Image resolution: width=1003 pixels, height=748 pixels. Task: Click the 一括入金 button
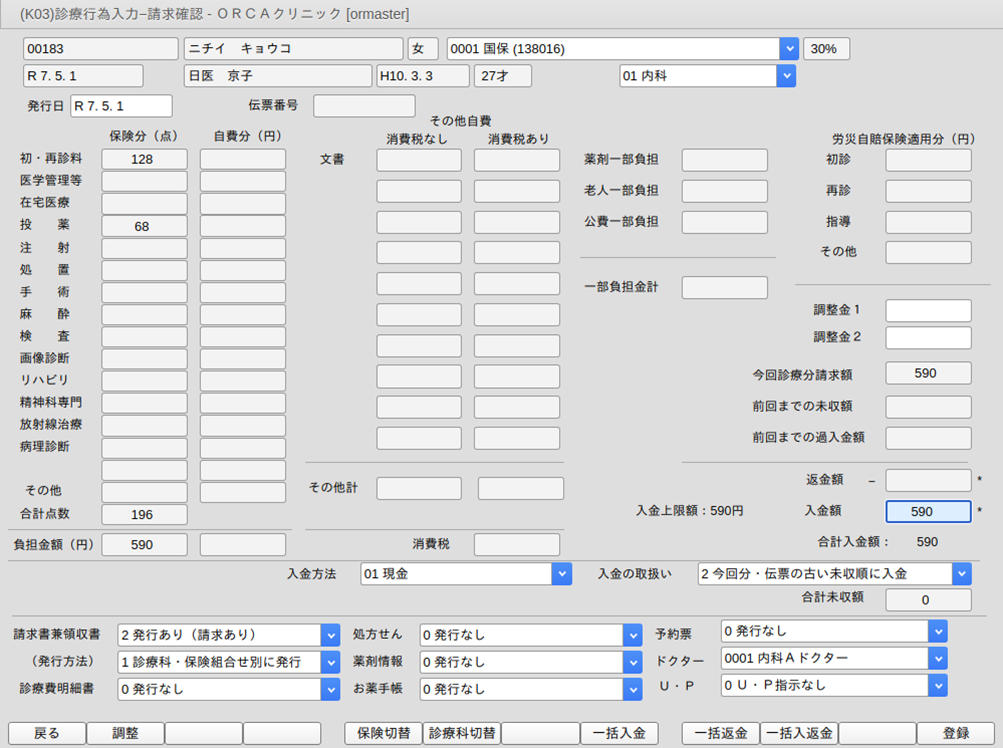(619, 733)
